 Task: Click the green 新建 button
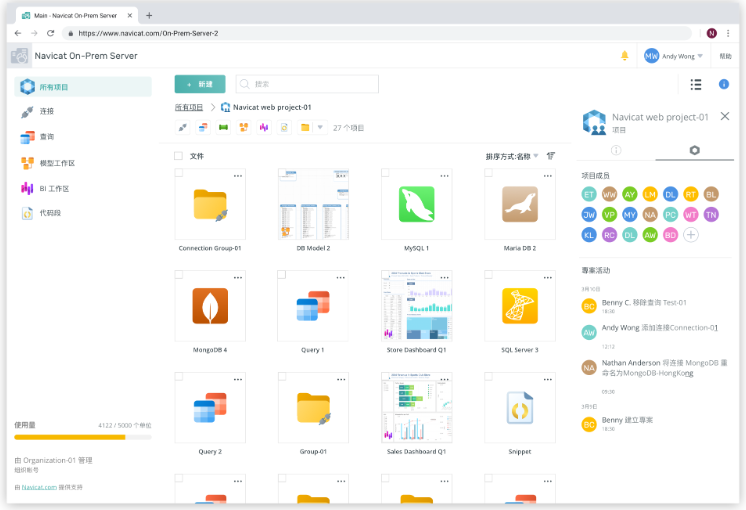[x=200, y=84]
